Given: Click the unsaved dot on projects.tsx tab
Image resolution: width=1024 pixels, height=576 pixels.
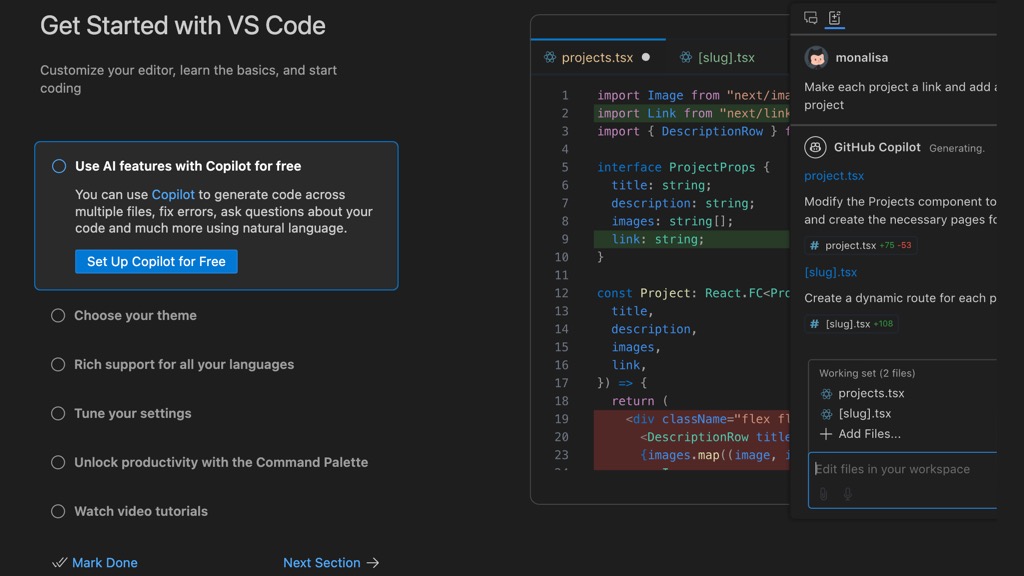Looking at the screenshot, I should [x=646, y=57].
